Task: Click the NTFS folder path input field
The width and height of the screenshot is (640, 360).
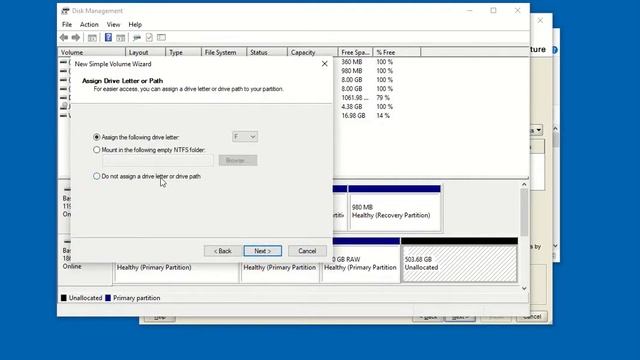Action: tap(158, 160)
